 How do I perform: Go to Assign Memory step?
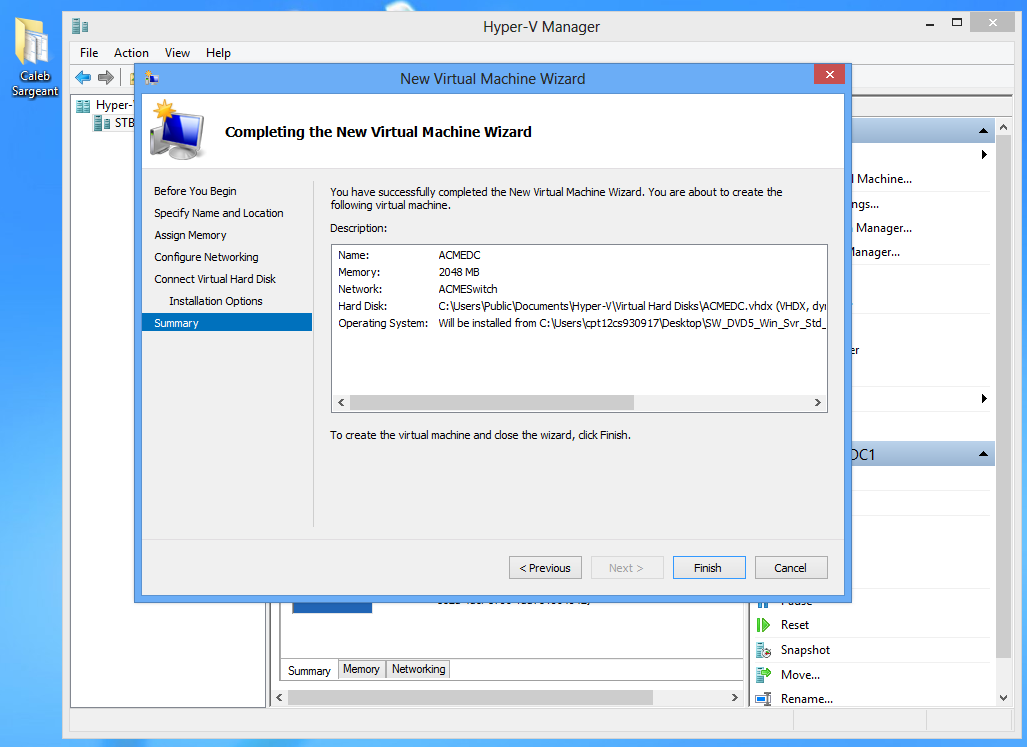click(190, 235)
